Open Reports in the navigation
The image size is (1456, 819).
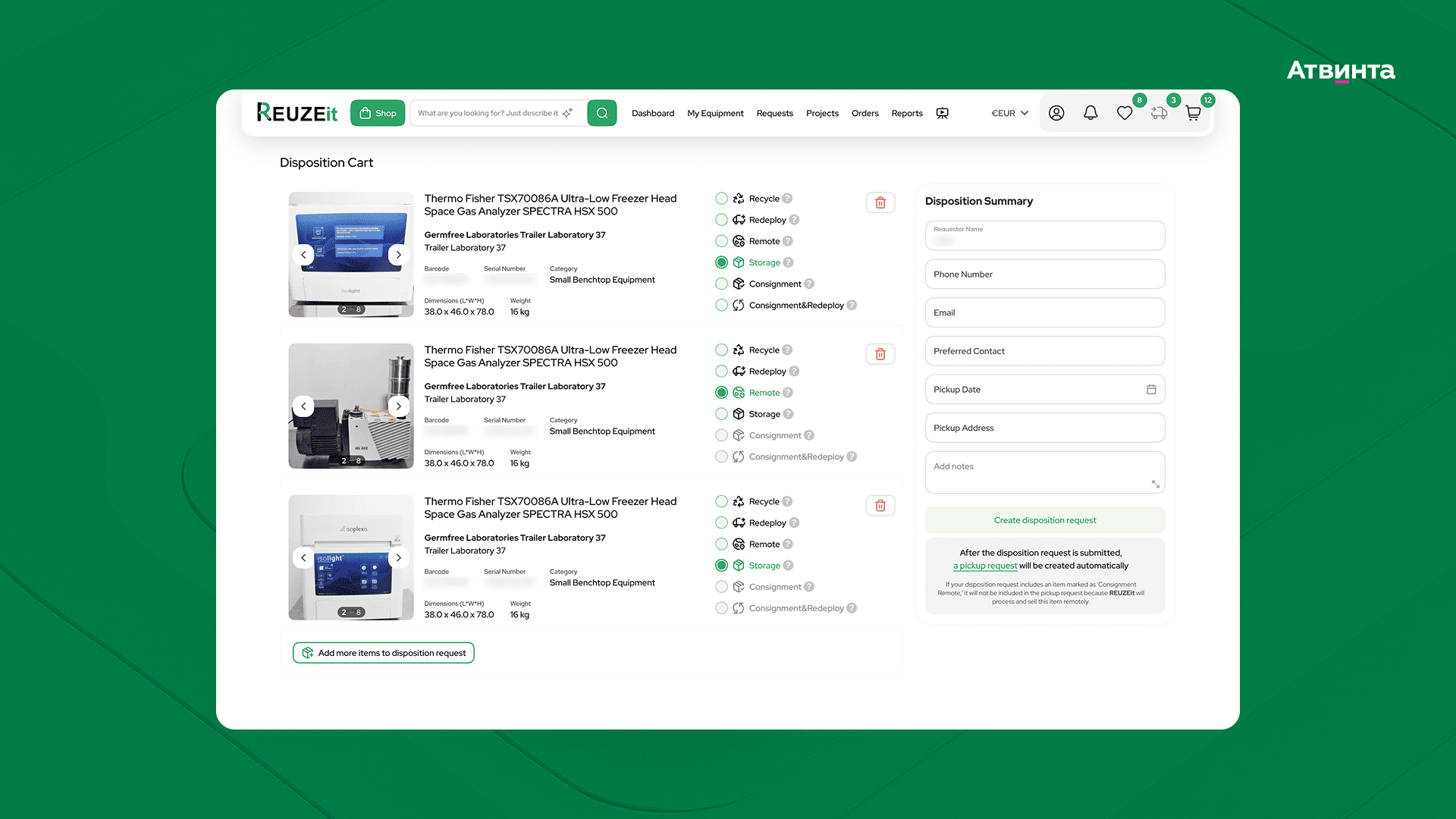[907, 113]
